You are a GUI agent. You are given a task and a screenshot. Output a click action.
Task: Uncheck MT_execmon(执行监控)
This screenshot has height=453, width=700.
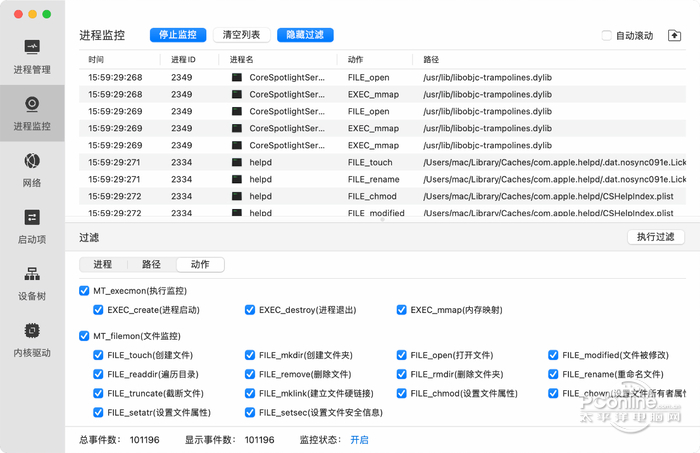point(84,291)
